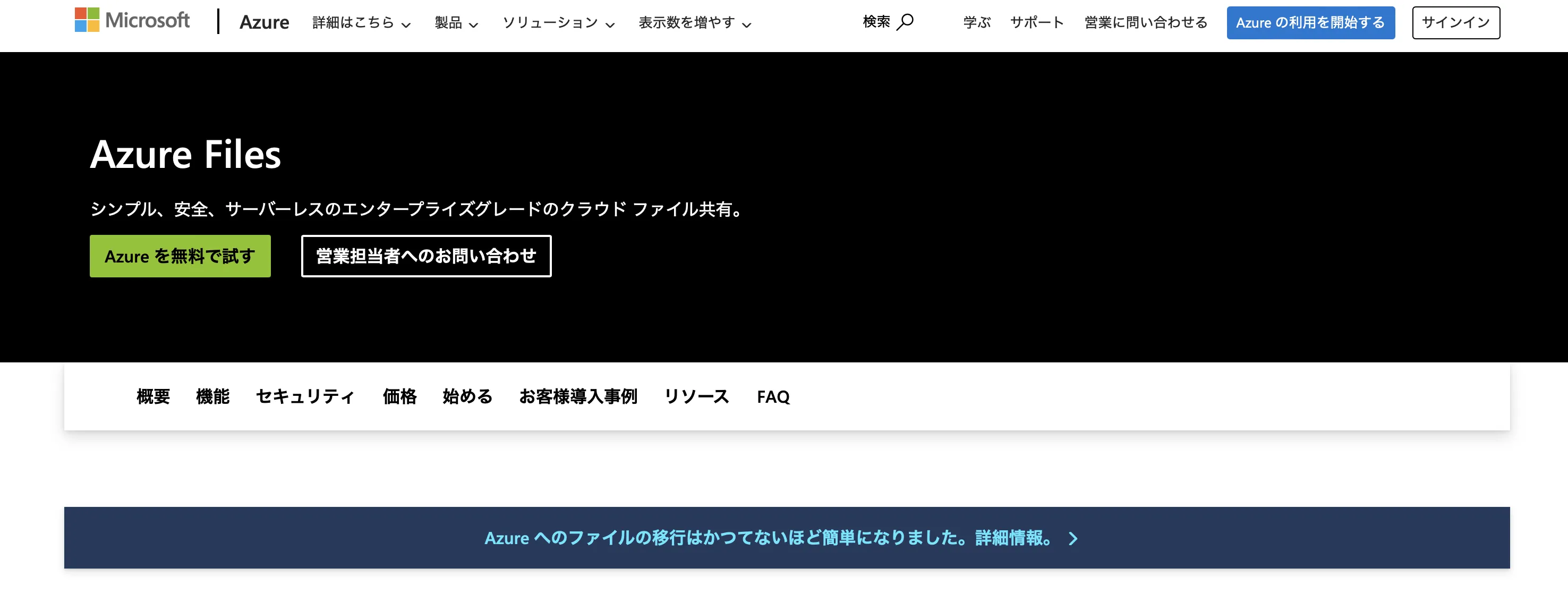
Task: Switch to the 機能 section tab
Action: tap(213, 397)
